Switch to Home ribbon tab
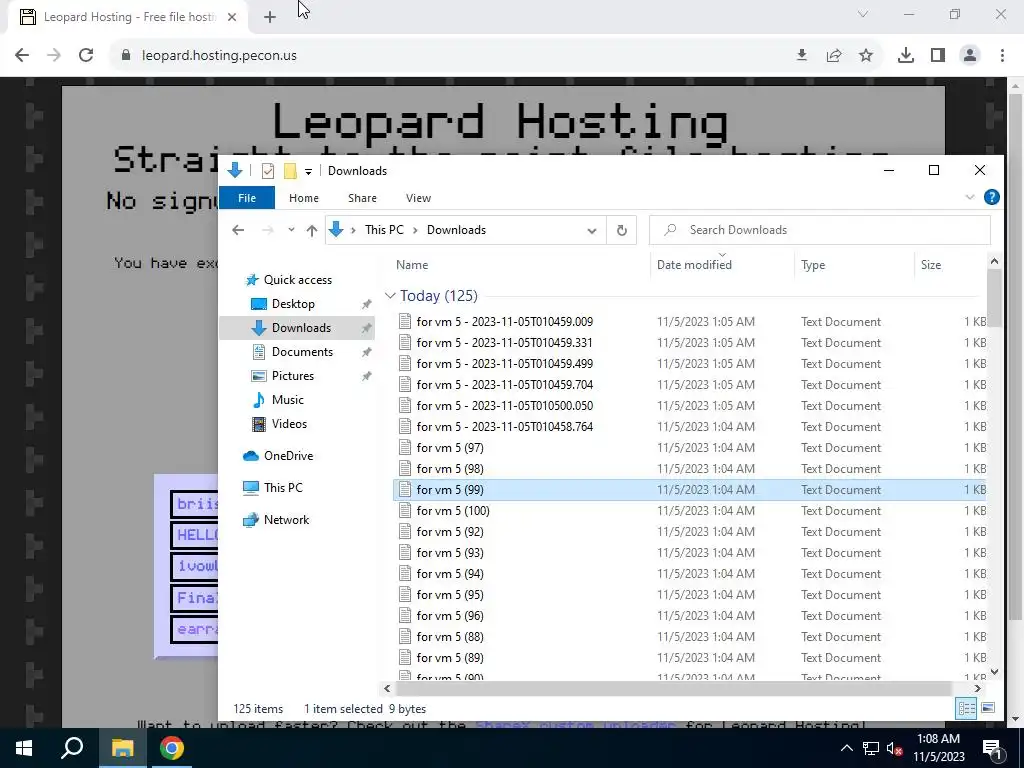1024x768 pixels. (304, 198)
